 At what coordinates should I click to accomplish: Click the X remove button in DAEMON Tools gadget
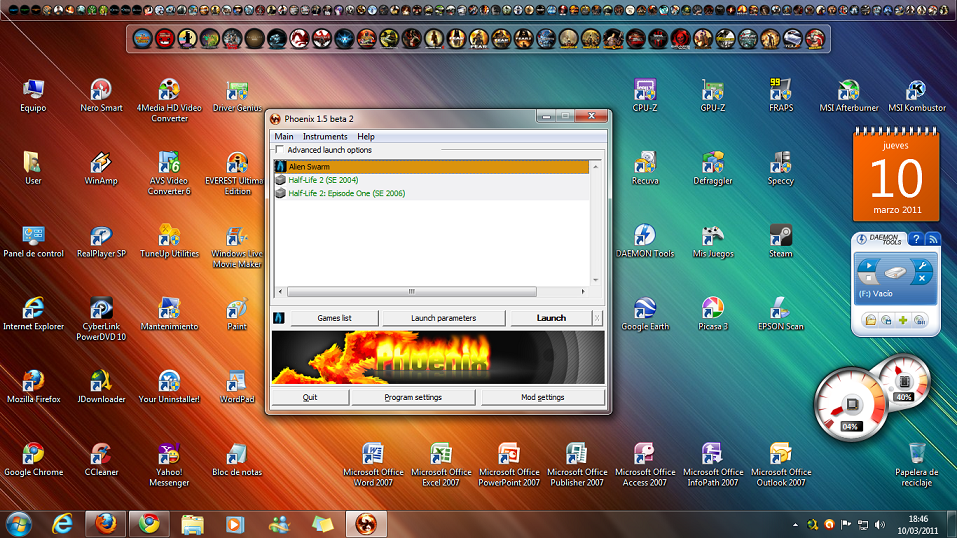(922, 278)
